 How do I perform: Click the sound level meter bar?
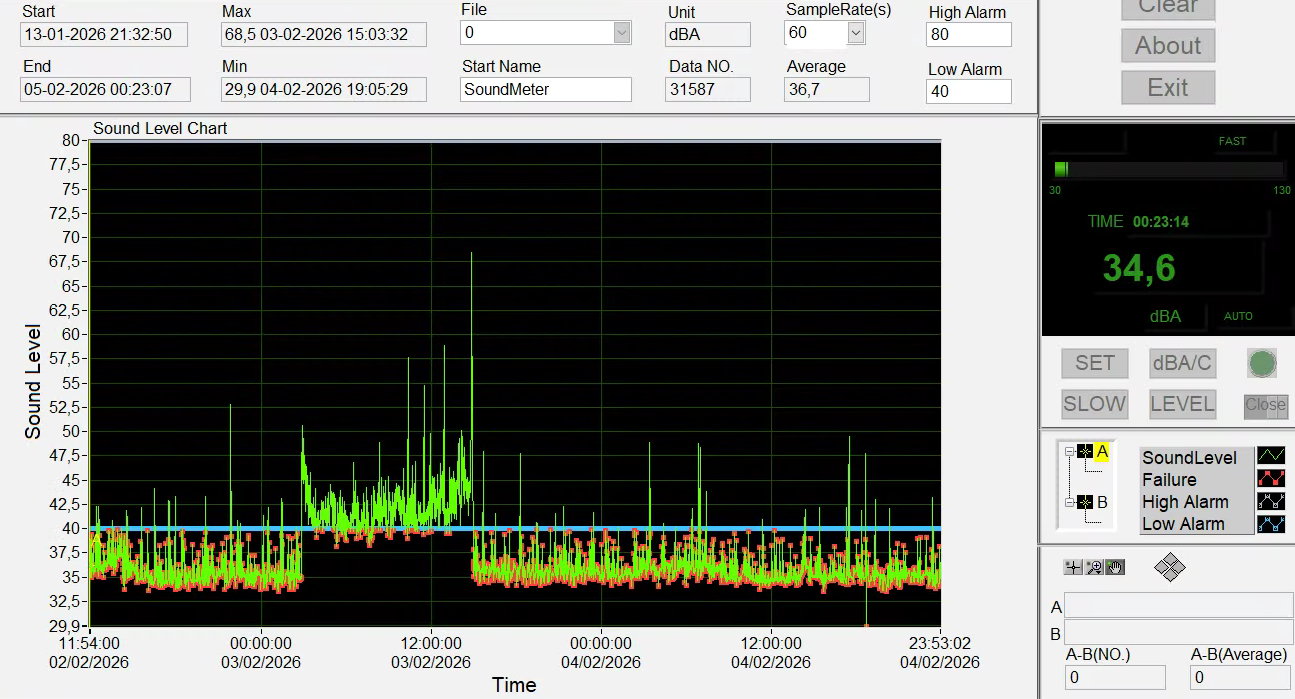coord(1168,169)
